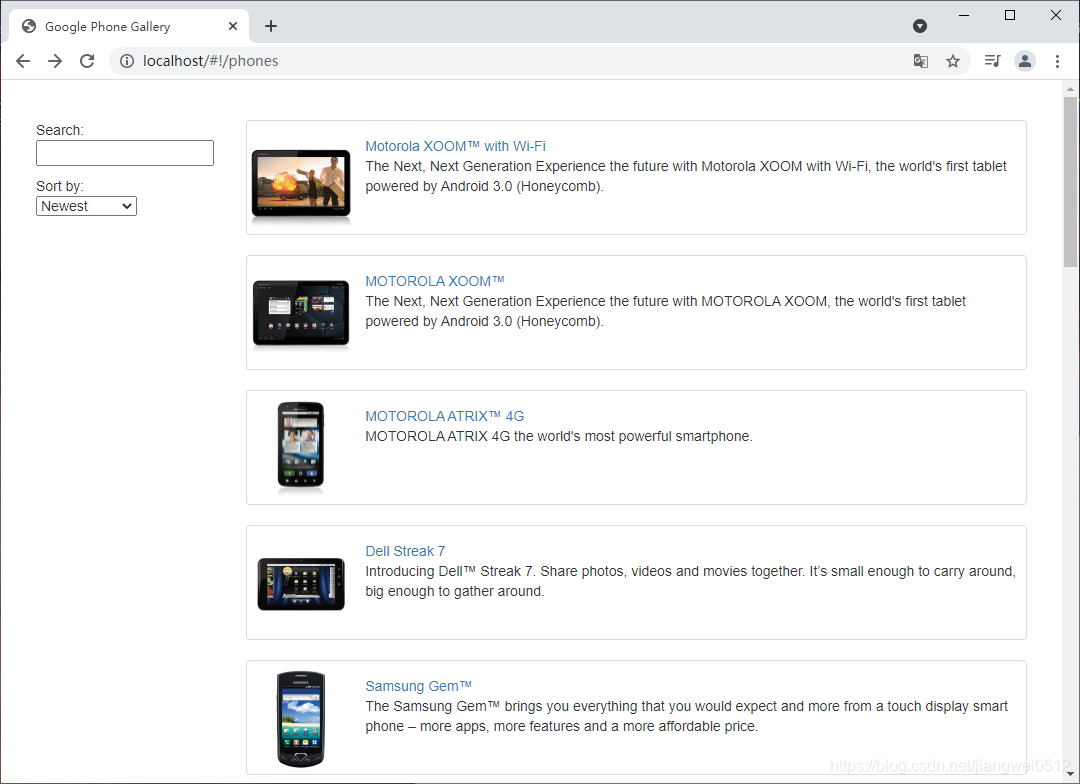The image size is (1080, 784).
Task: Click the scrollbar up arrow
Action: pos(1070,88)
